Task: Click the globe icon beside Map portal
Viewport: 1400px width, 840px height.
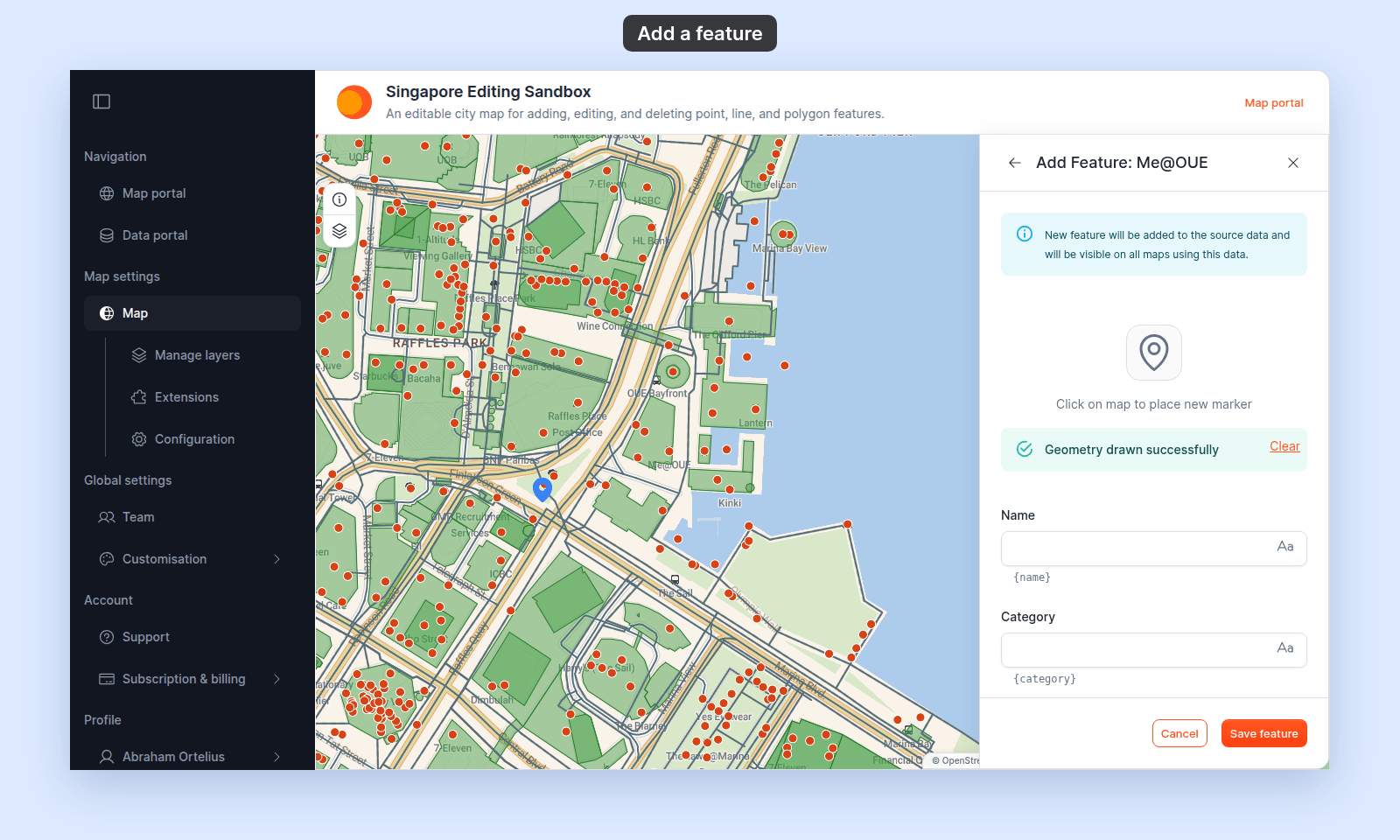Action: click(x=107, y=193)
